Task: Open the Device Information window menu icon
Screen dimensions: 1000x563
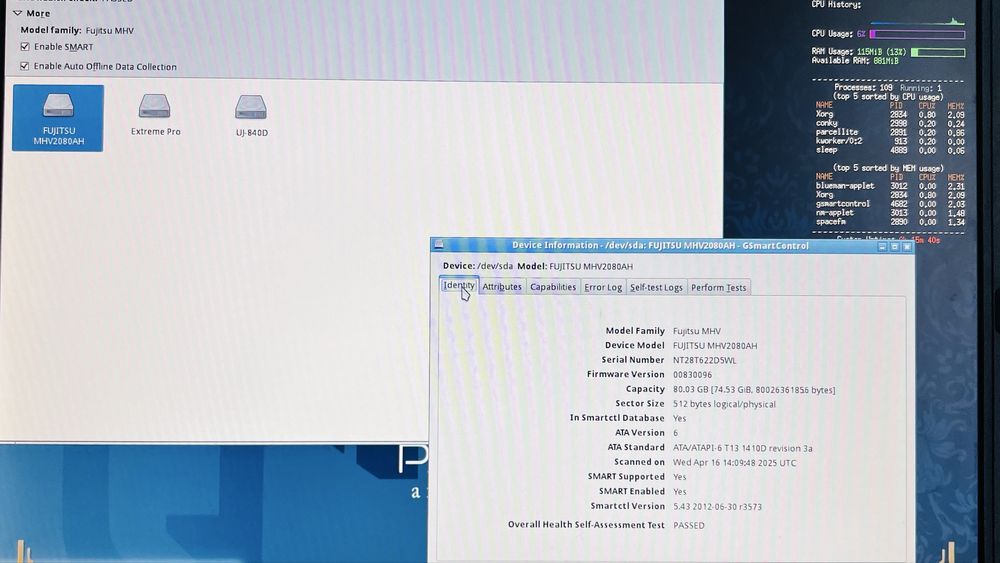Action: [439, 245]
